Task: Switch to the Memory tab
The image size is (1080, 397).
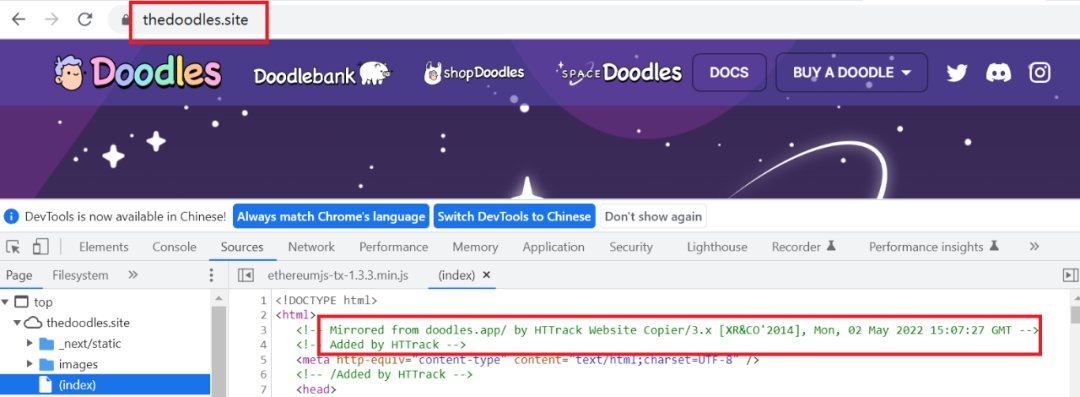Action: pos(475,247)
